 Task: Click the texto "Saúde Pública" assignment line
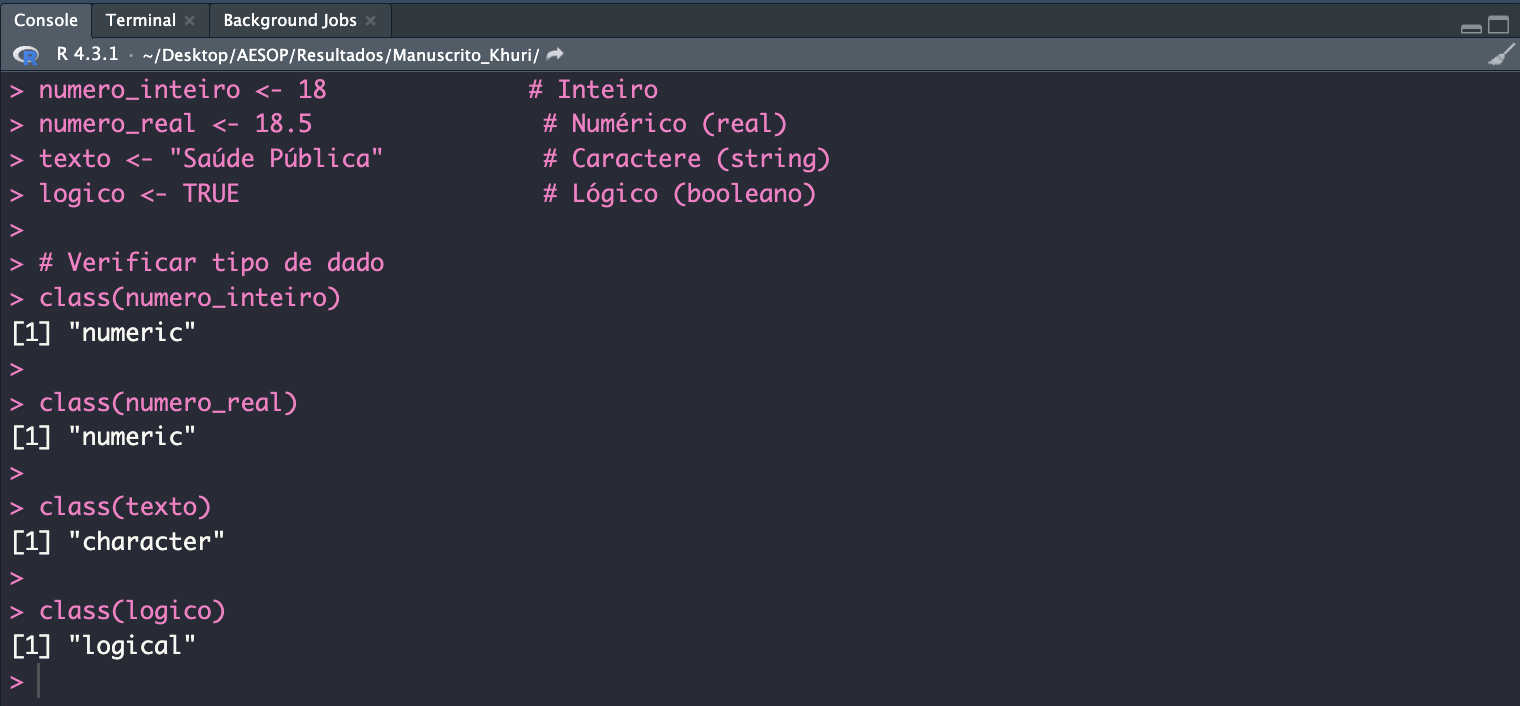210,159
